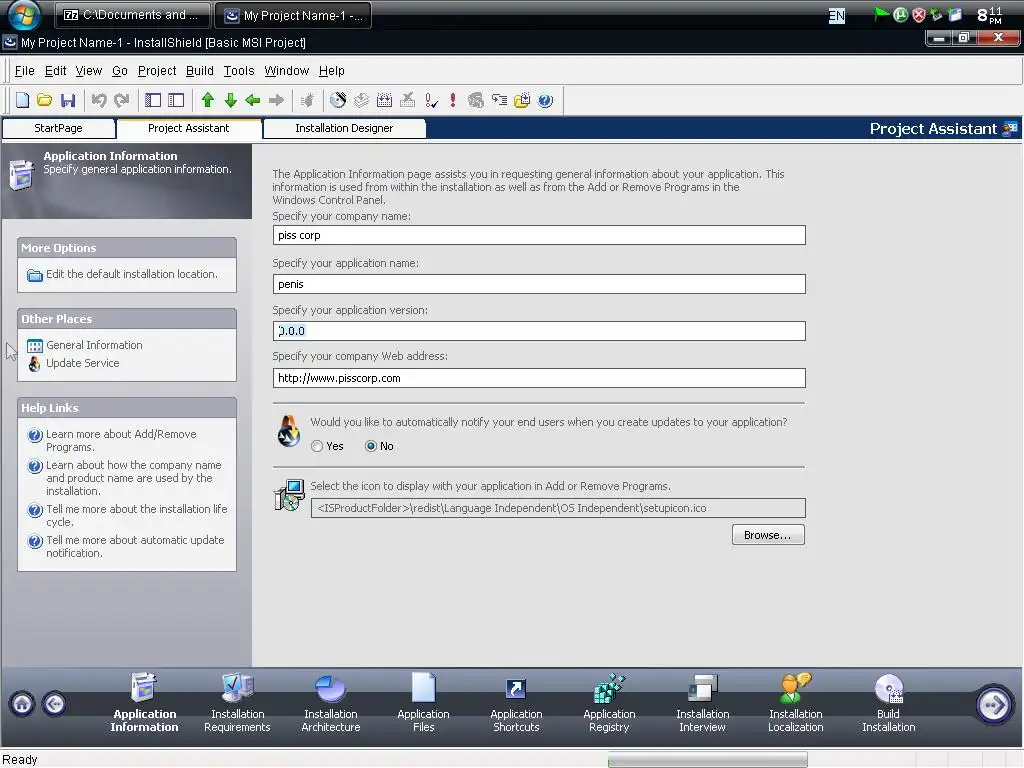The width and height of the screenshot is (1024, 768).
Task: Save the project with the floppy disk icon
Action: point(68,100)
